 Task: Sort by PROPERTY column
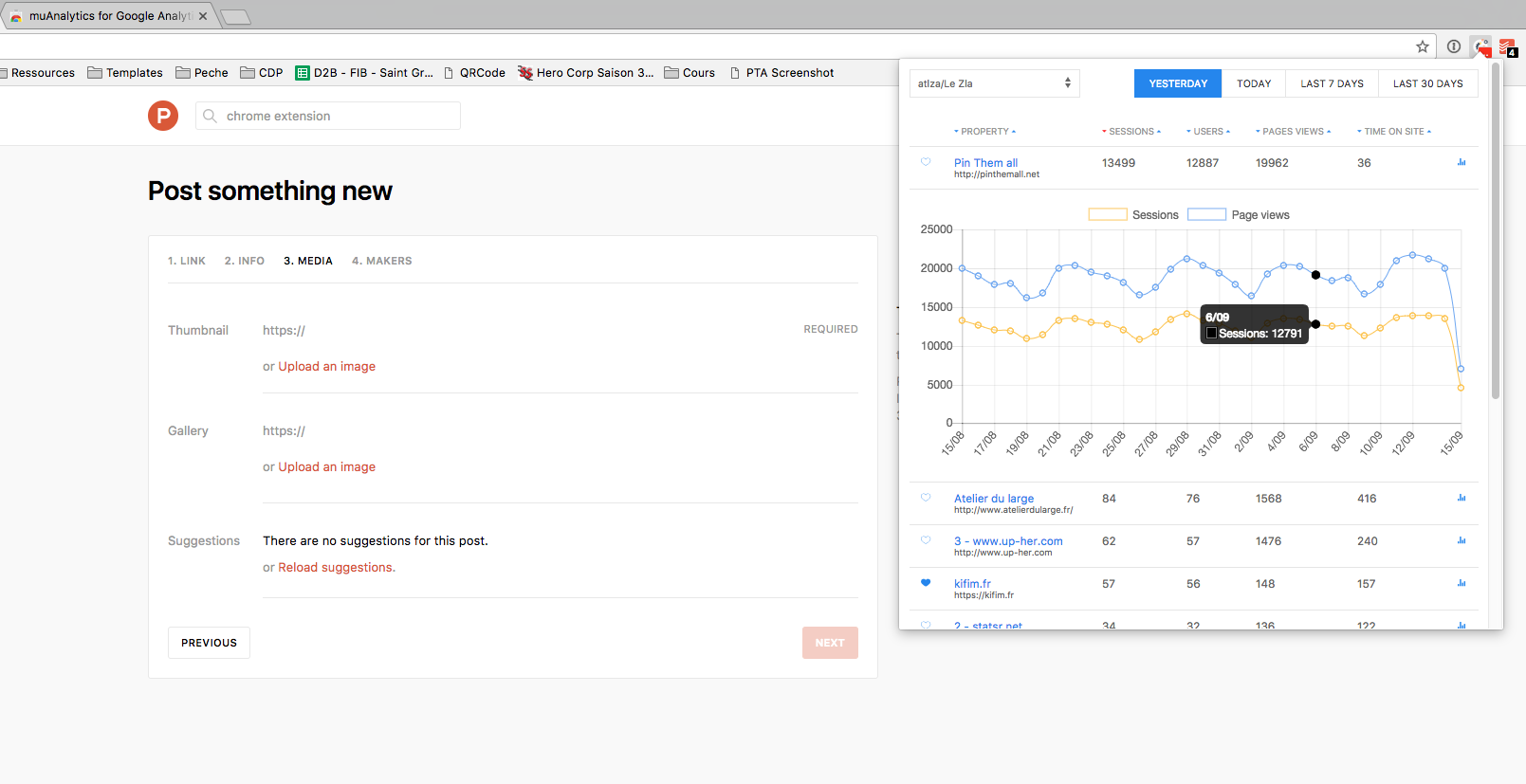click(x=984, y=132)
